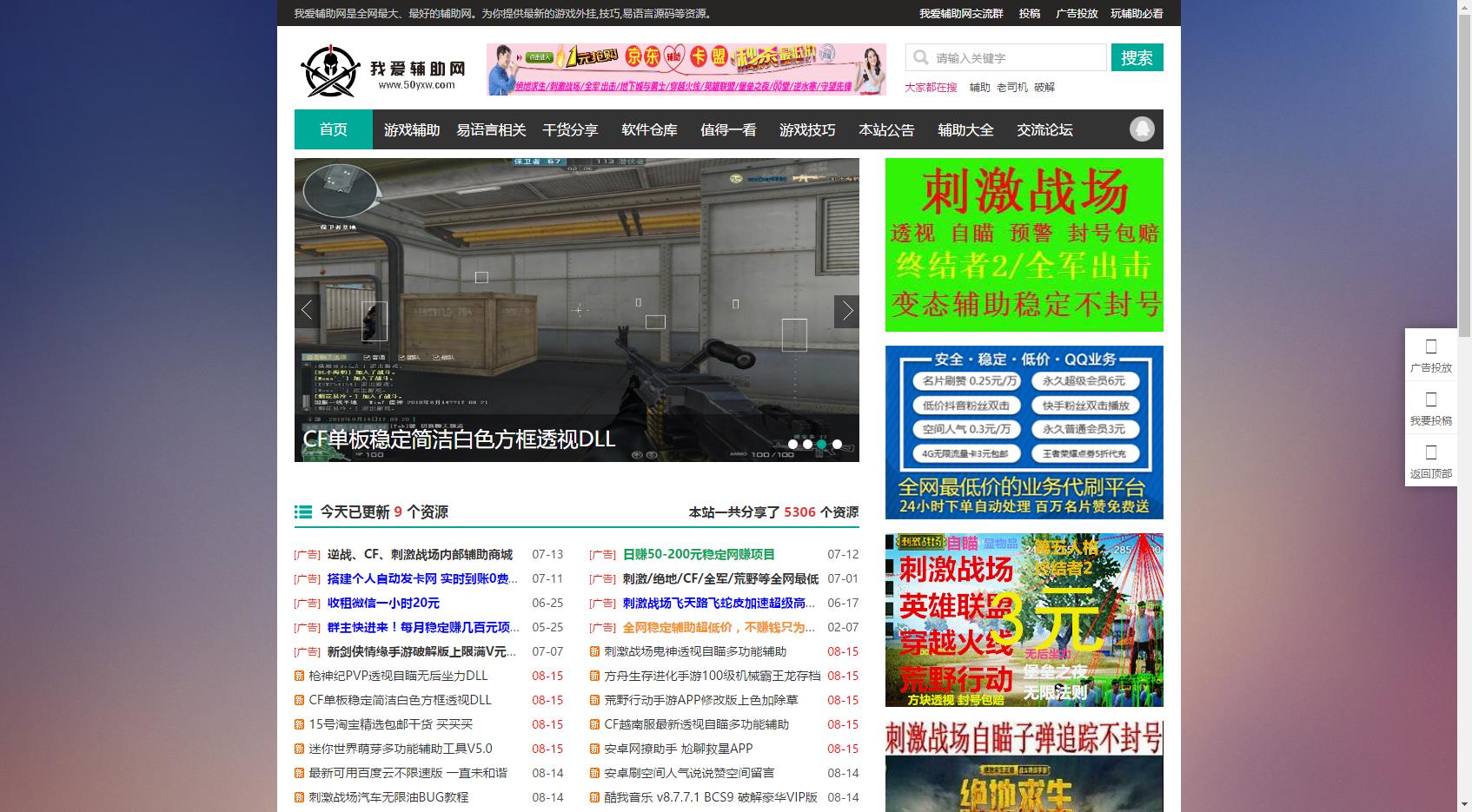
Task: Open the 广告投放 top bar link
Action: click(x=1077, y=13)
